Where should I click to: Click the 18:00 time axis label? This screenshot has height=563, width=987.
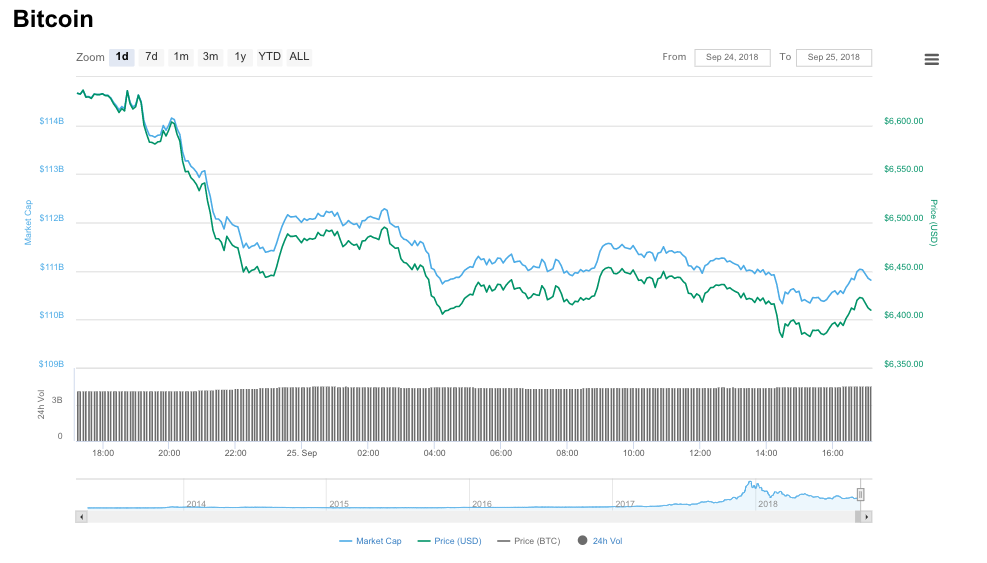pyautogui.click(x=103, y=453)
